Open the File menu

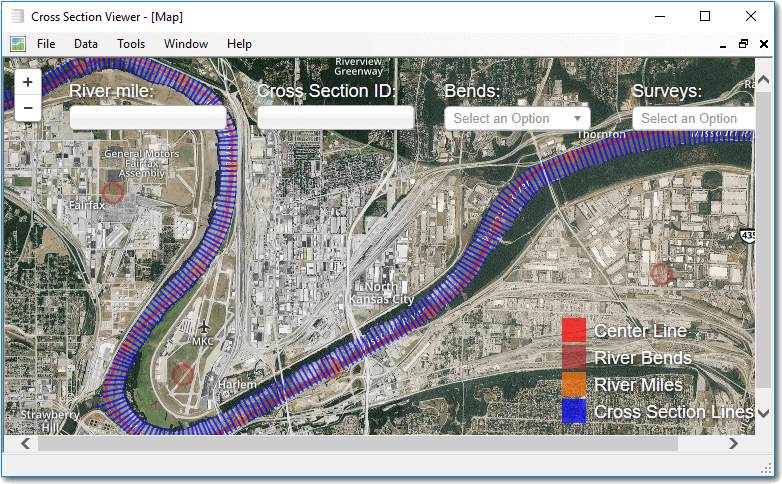click(x=46, y=44)
